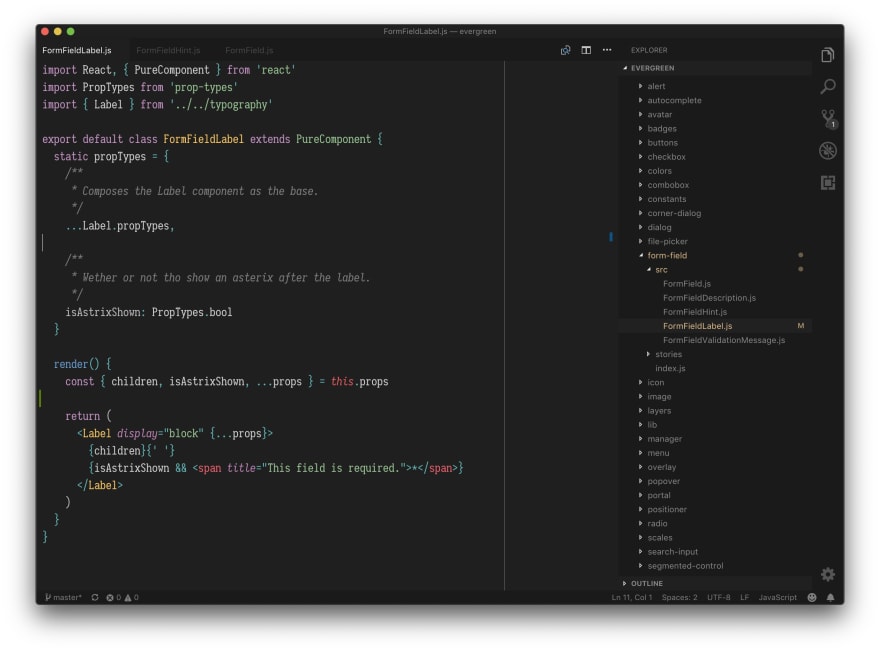Expand the constants folder
880x652 pixels.
(716, 199)
